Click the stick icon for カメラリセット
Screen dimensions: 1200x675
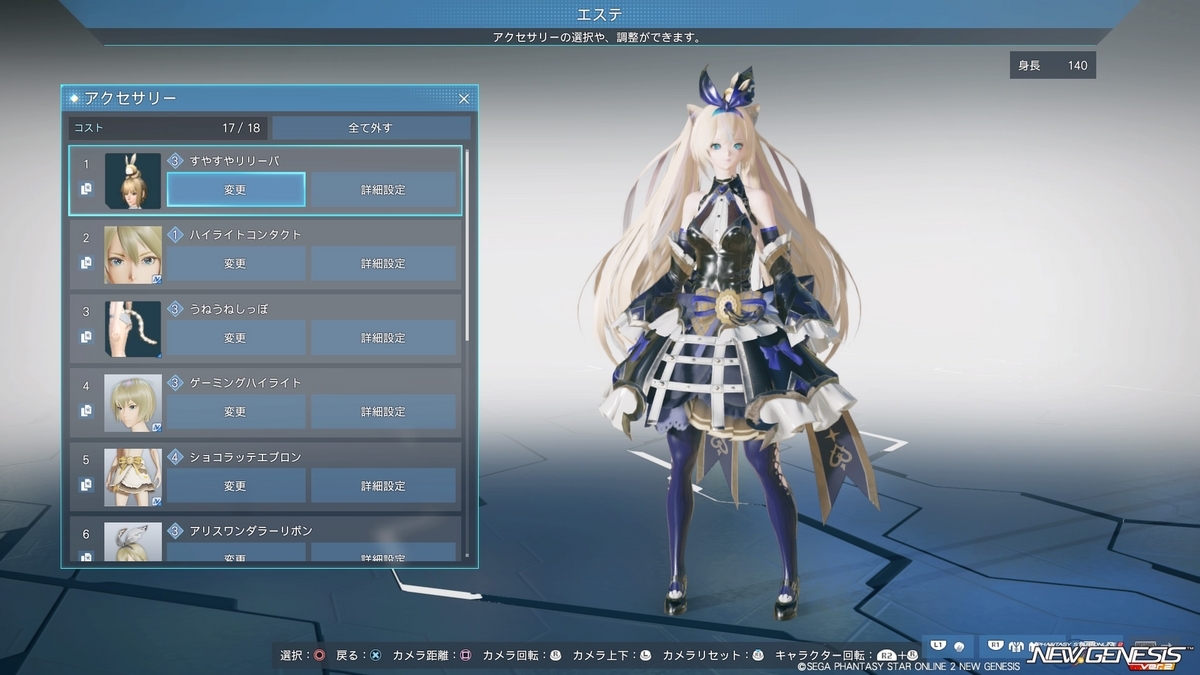[758, 656]
